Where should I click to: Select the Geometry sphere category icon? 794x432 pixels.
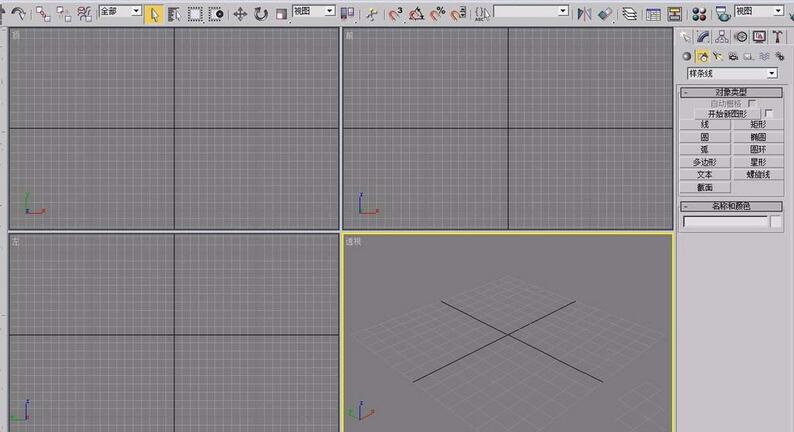pos(687,56)
